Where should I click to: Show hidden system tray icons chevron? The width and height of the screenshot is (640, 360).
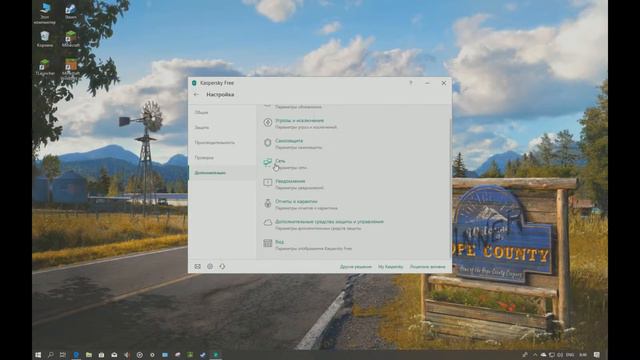tap(535, 355)
